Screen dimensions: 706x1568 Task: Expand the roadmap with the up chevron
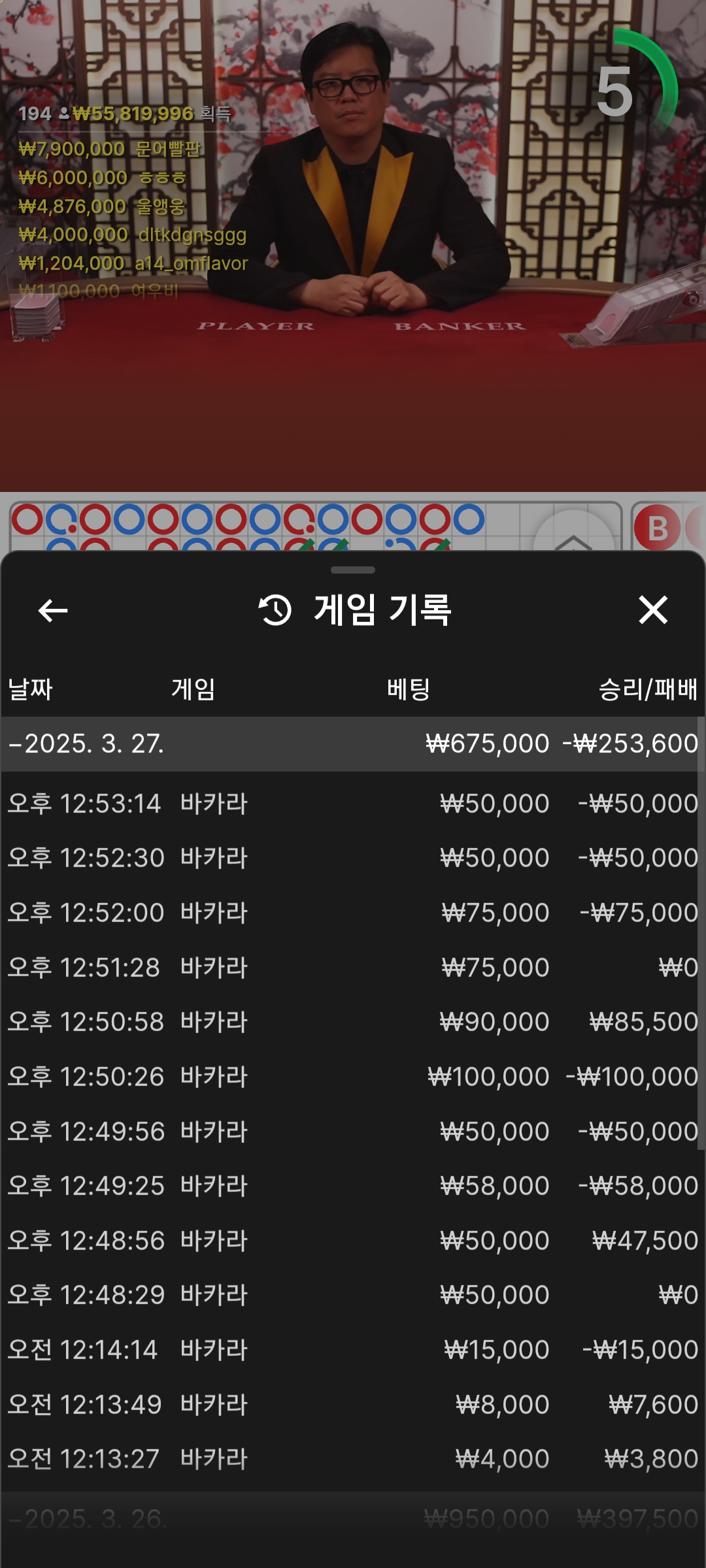coord(573,537)
